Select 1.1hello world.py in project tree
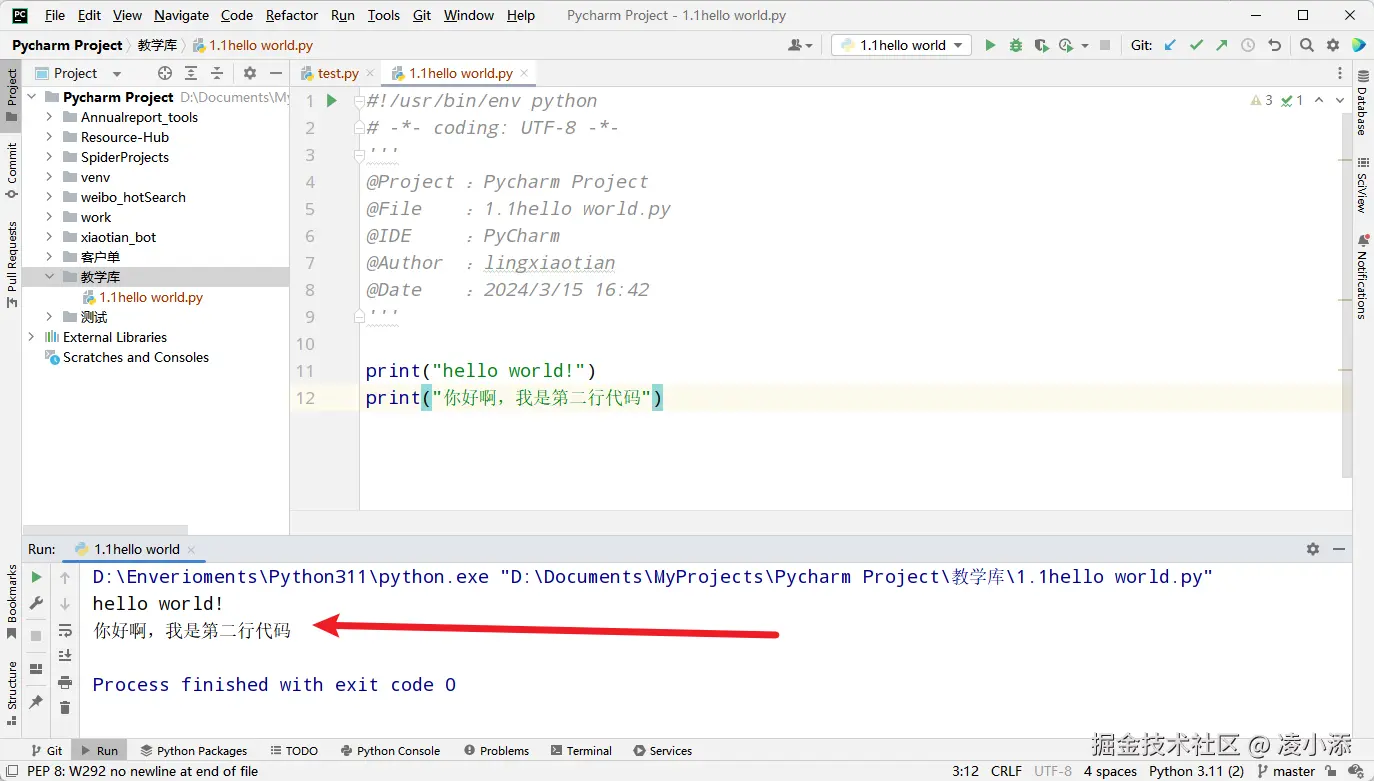 (x=151, y=297)
